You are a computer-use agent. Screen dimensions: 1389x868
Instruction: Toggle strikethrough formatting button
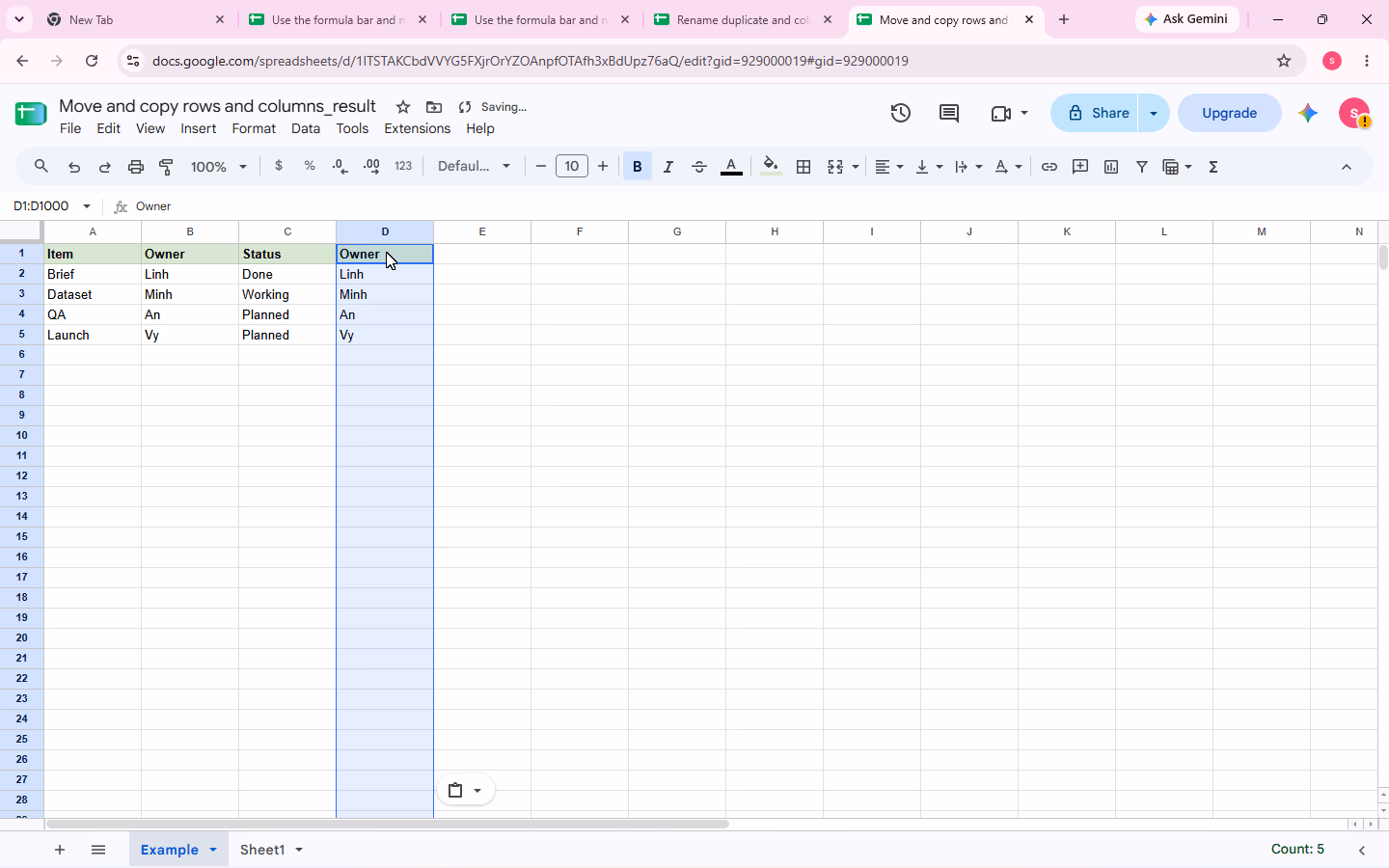coord(699,167)
